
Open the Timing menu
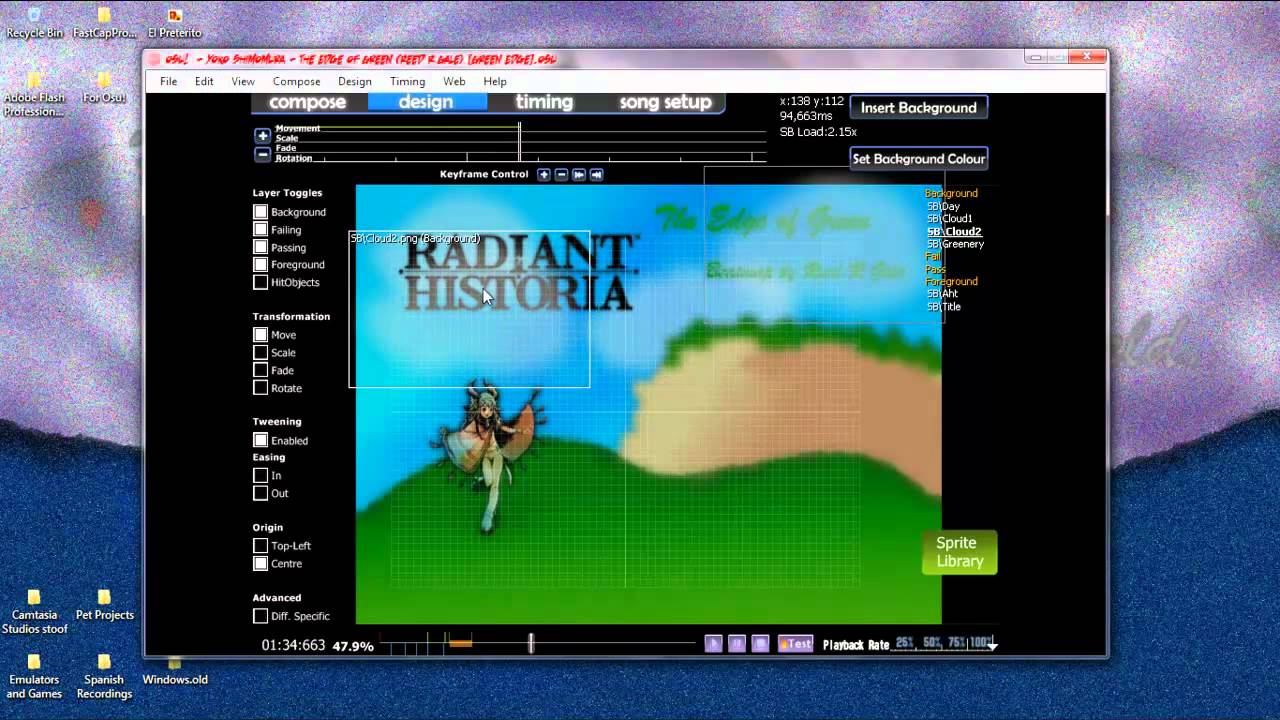click(408, 81)
